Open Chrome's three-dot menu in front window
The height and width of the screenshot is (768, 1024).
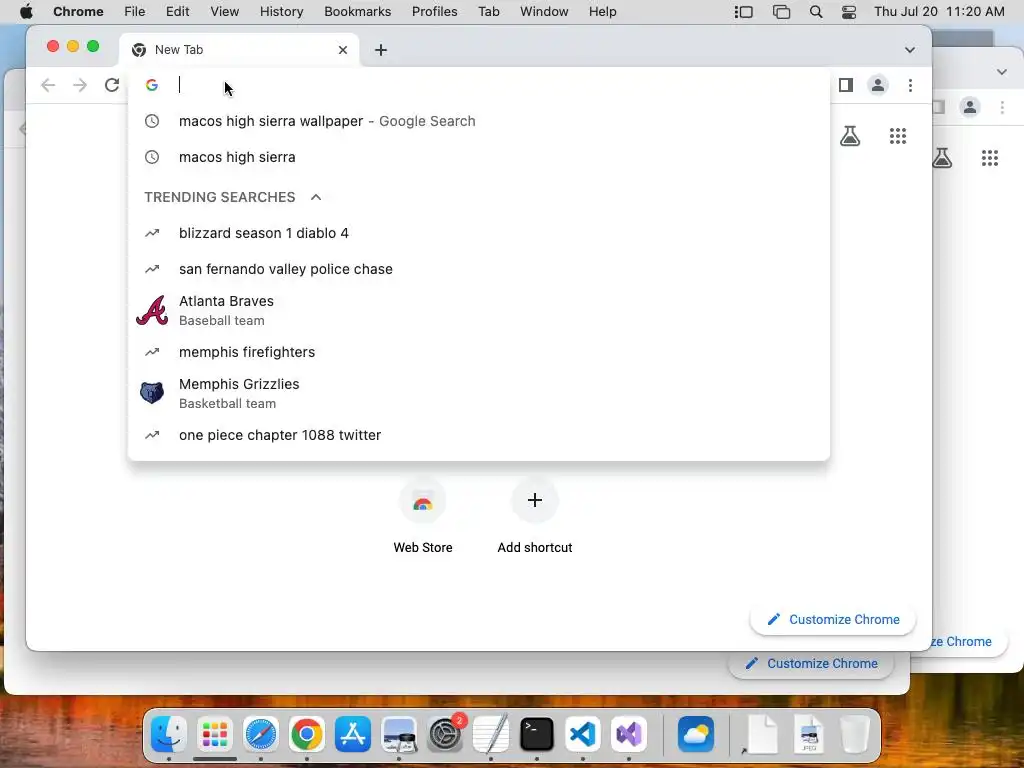coord(910,85)
